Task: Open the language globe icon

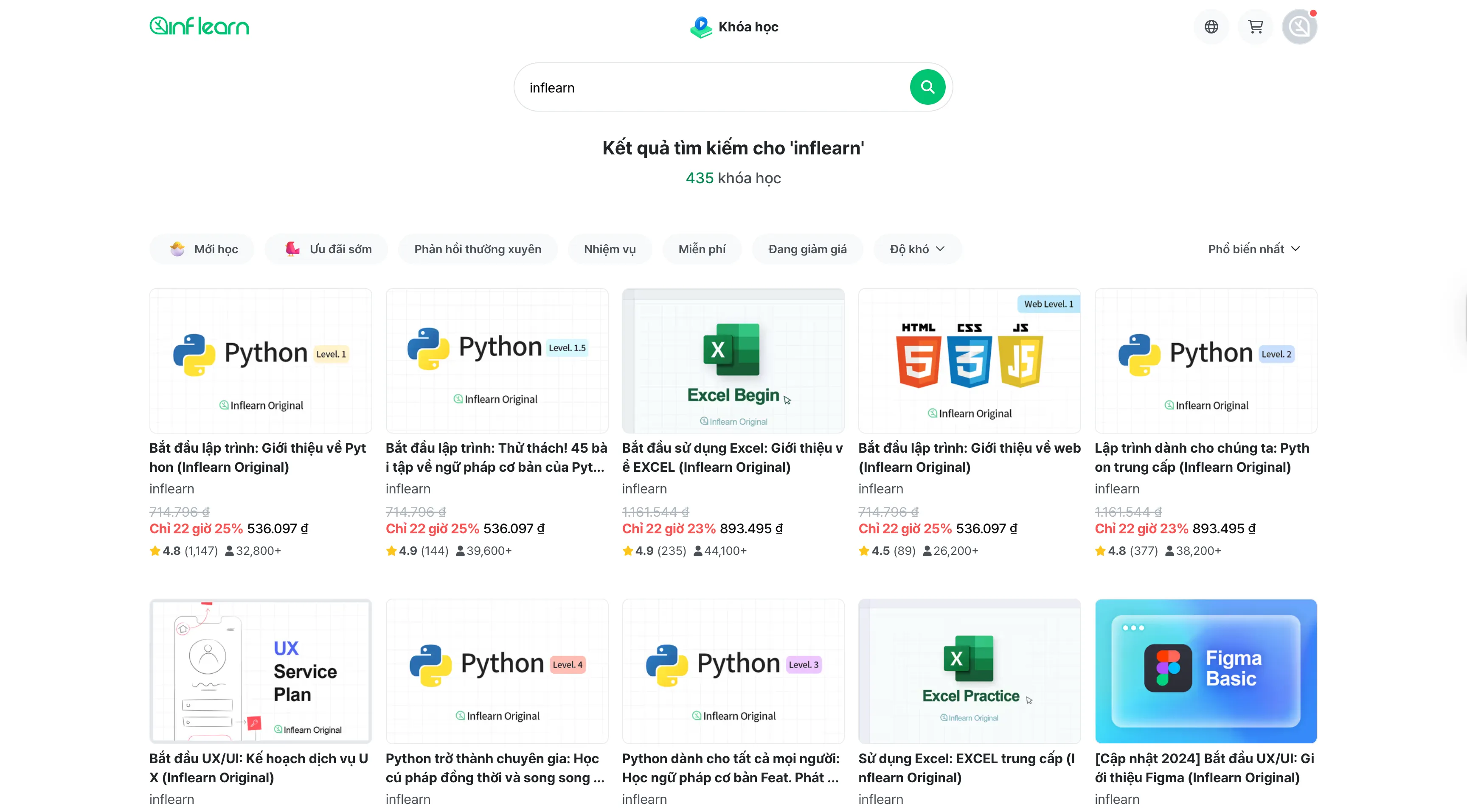Action: 1211,27
